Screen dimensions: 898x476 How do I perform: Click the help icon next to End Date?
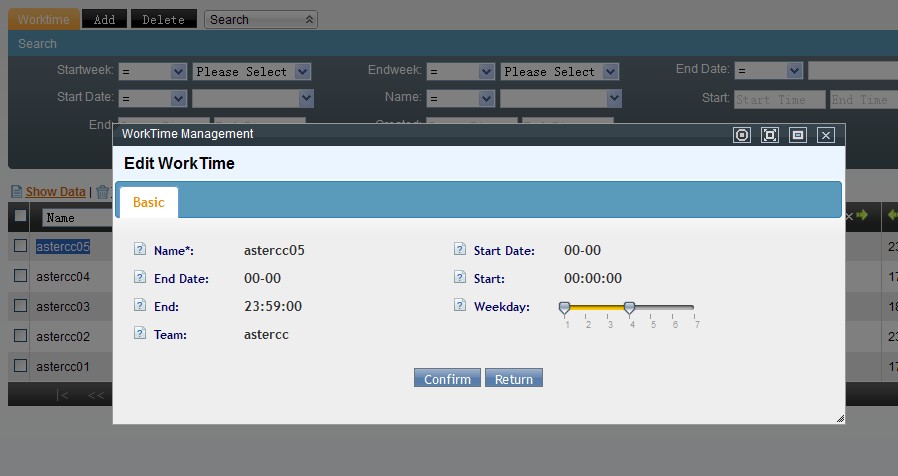pyautogui.click(x=140, y=278)
